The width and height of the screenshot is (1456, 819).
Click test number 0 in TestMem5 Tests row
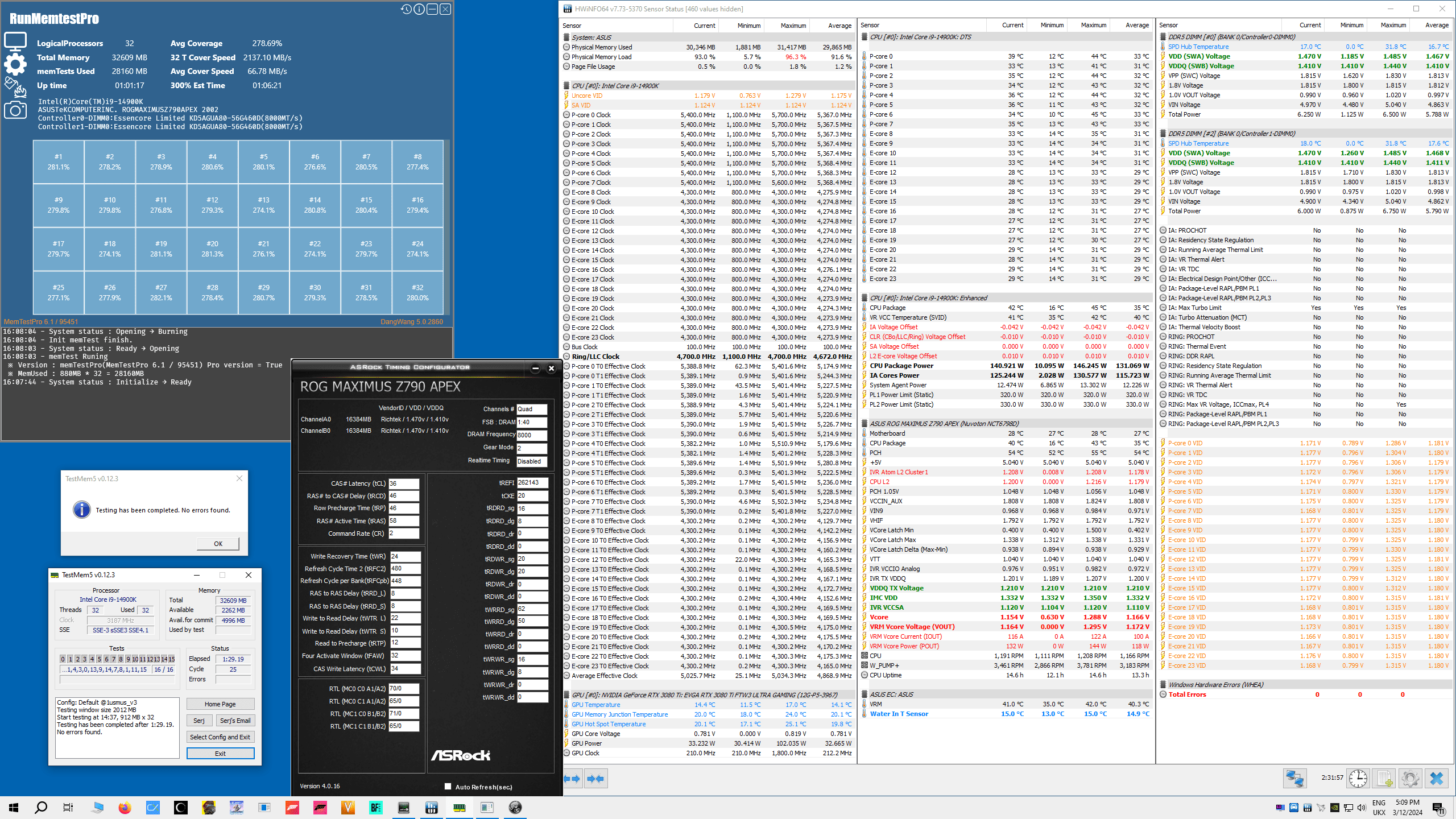63,659
